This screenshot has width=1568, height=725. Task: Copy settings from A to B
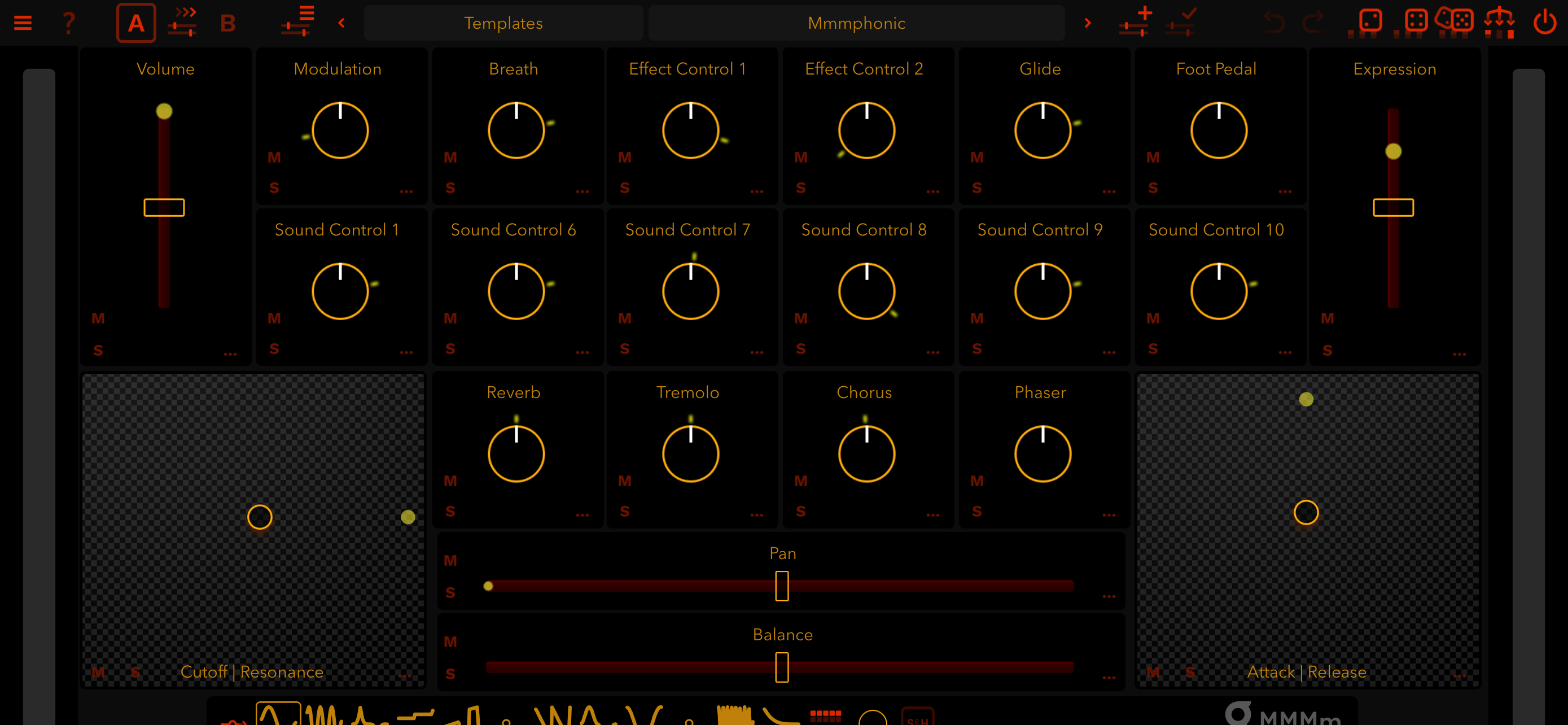[183, 22]
